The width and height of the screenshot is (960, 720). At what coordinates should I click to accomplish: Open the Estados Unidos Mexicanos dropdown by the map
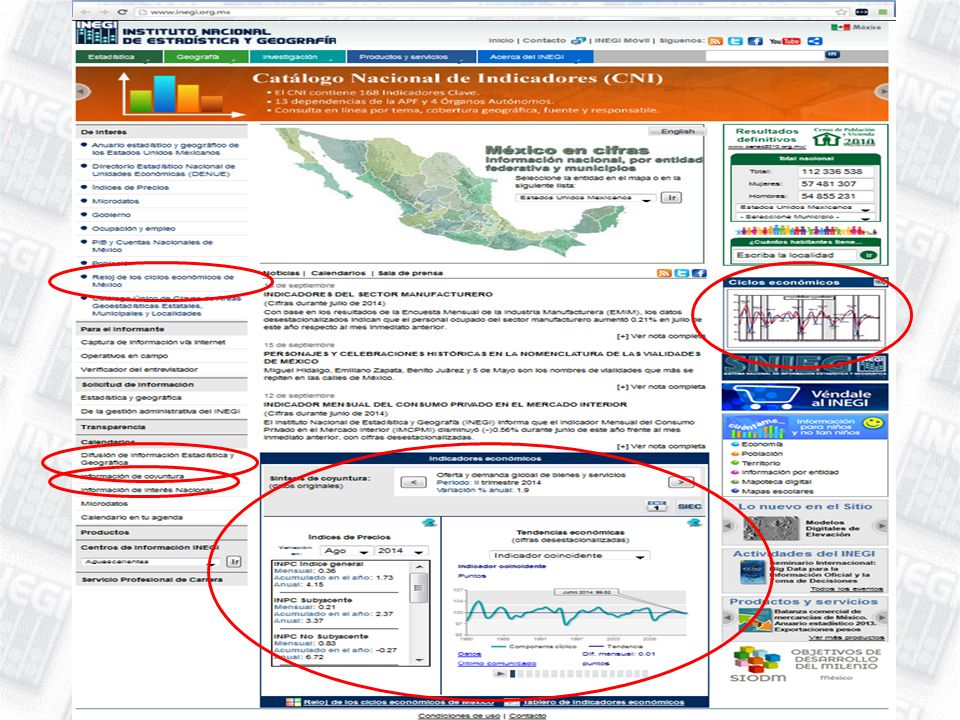pos(585,198)
